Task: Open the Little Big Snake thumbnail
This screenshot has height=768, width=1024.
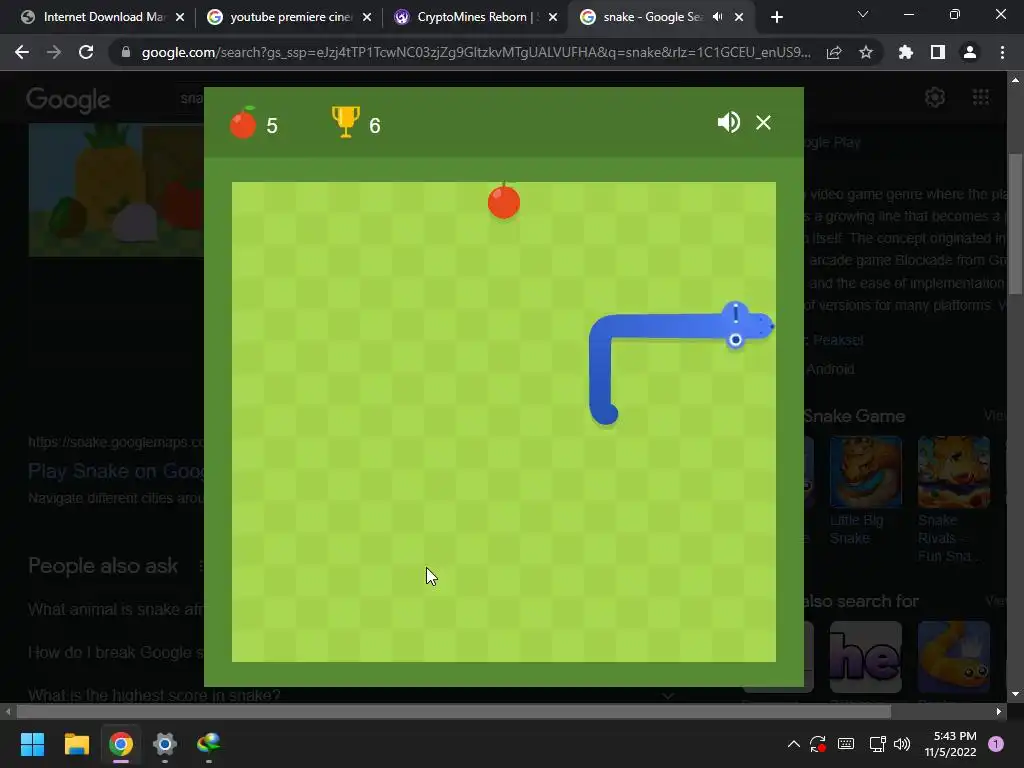Action: (x=865, y=472)
